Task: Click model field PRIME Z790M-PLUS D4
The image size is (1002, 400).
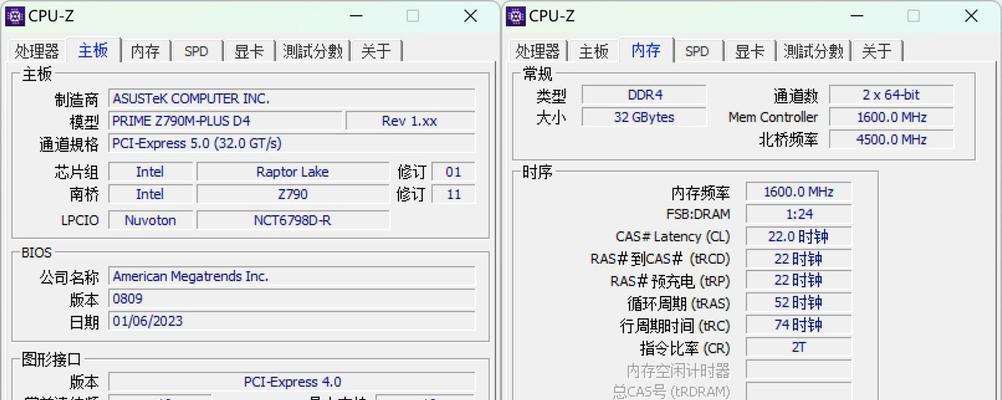Action: tap(225, 121)
